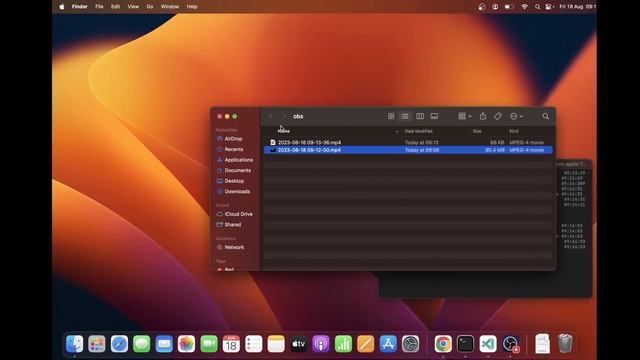Open the File menu

point(99,7)
